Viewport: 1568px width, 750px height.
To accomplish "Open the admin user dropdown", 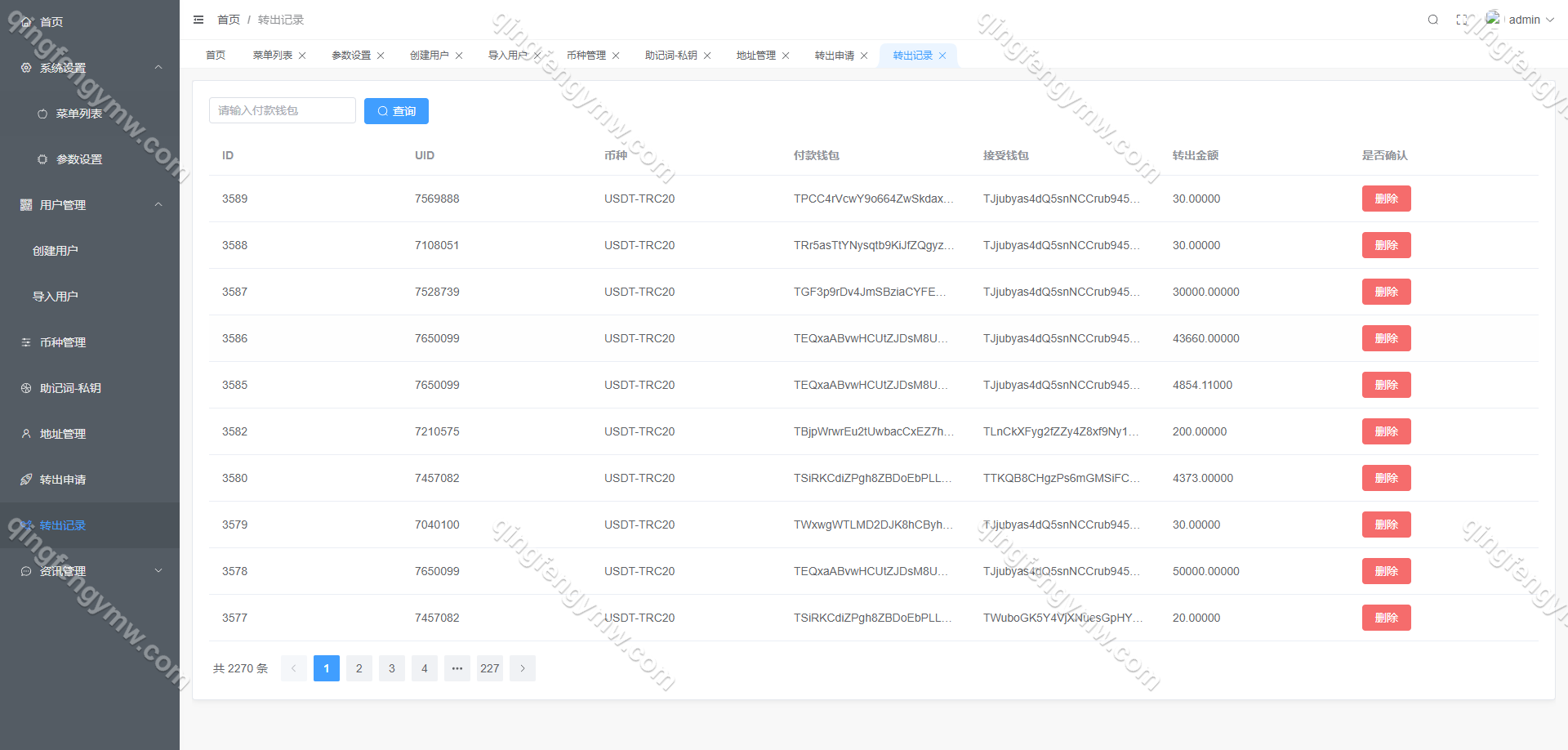I will (1531, 20).
